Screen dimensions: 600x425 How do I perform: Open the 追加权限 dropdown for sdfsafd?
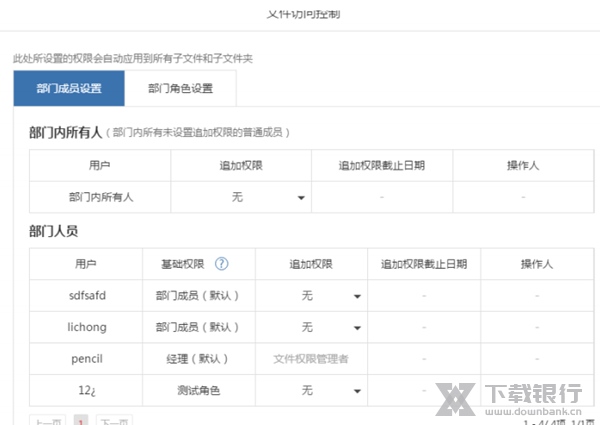click(356, 296)
